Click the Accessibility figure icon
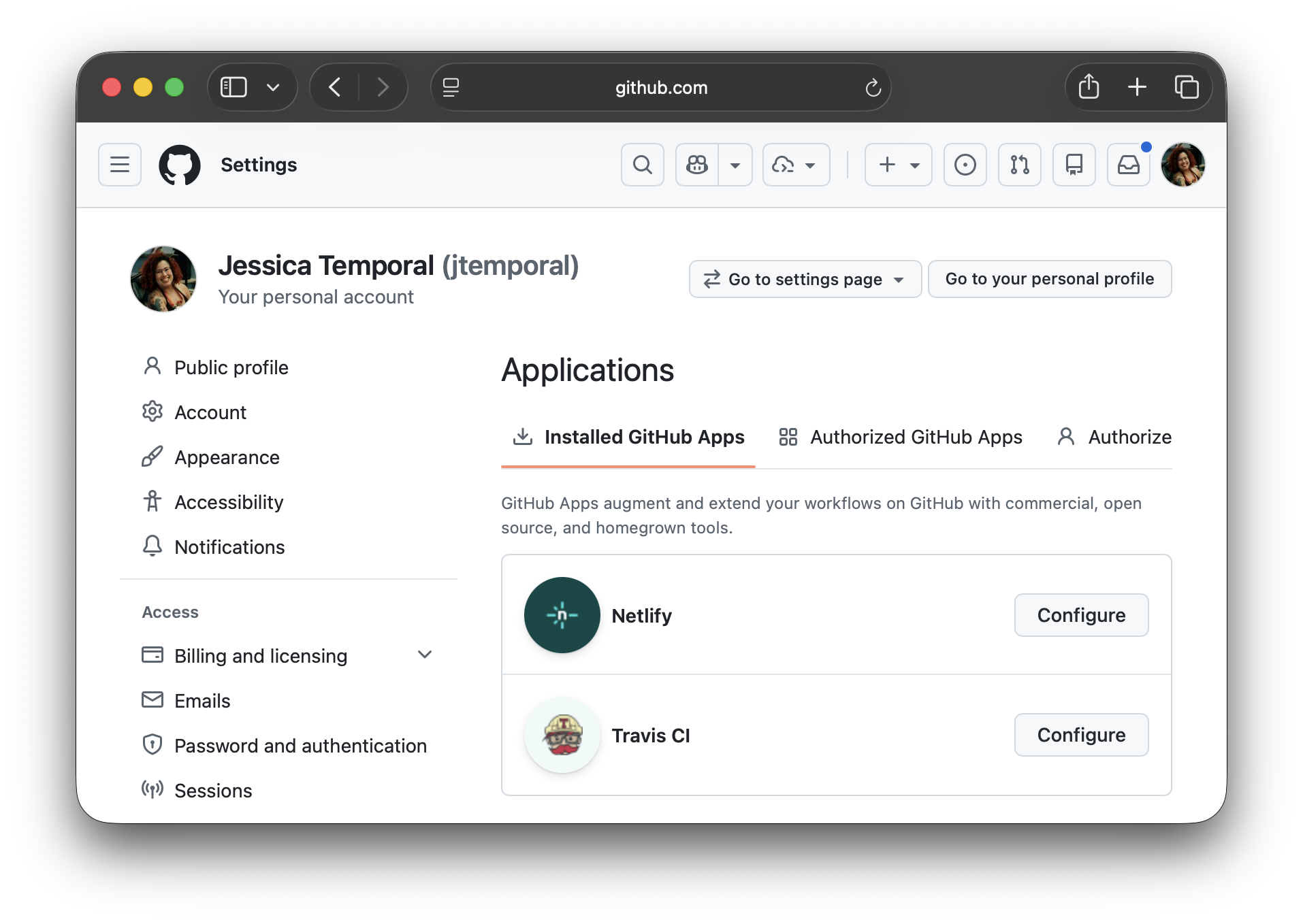This screenshot has height=924, width=1303. pos(152,501)
